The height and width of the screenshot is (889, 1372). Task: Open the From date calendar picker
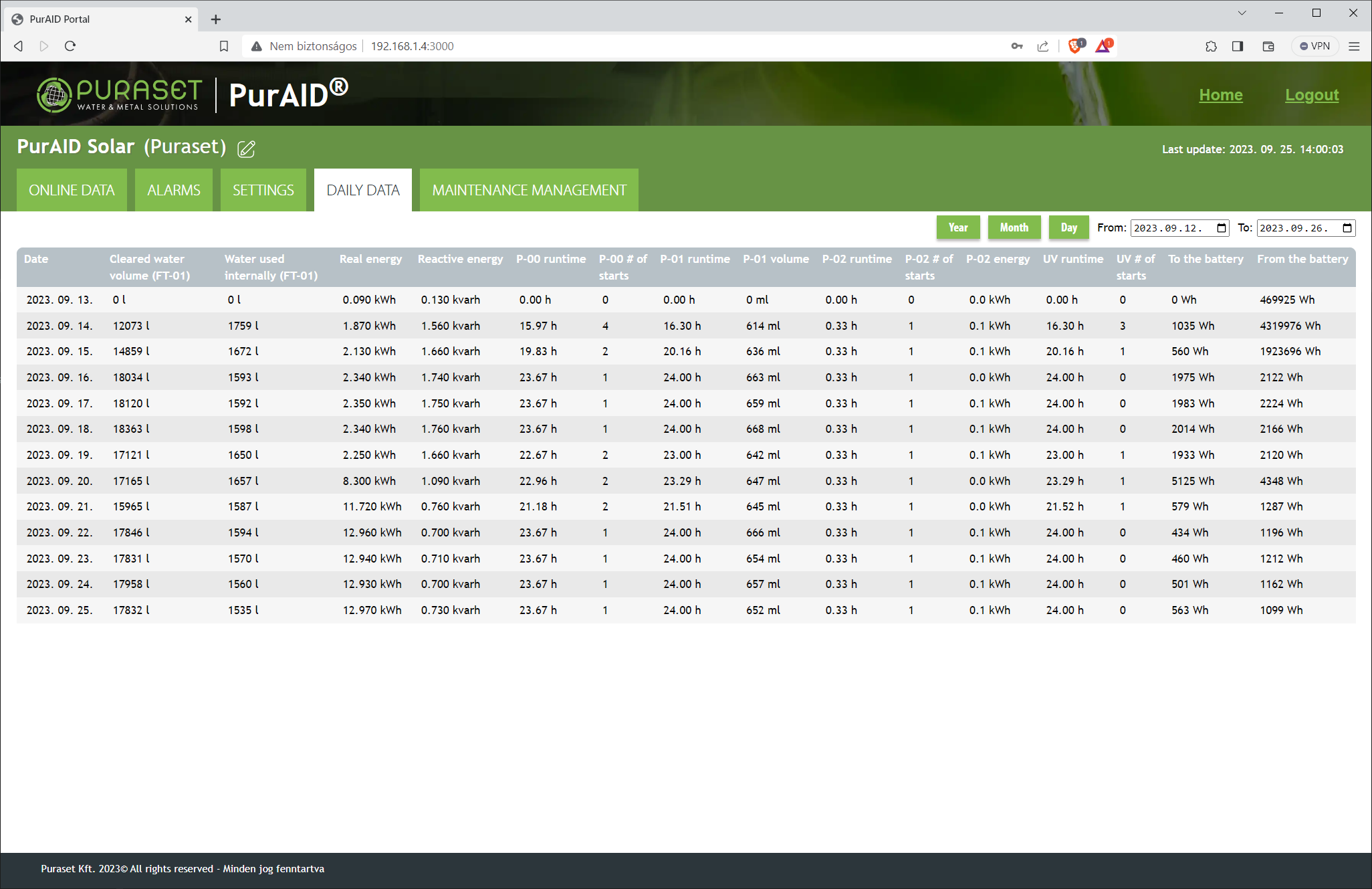tap(1222, 228)
